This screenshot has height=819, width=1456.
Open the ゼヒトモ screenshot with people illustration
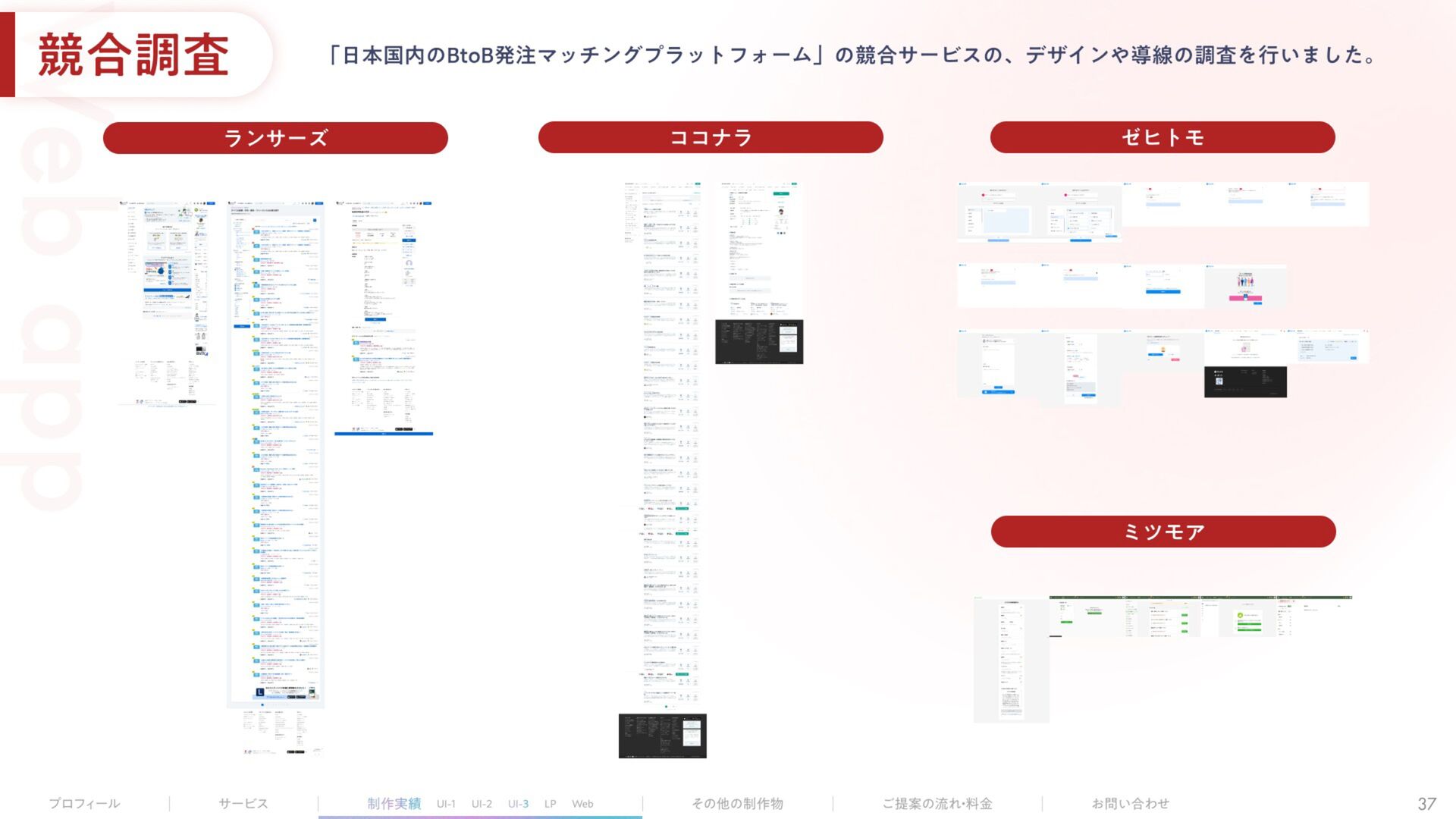(1245, 287)
